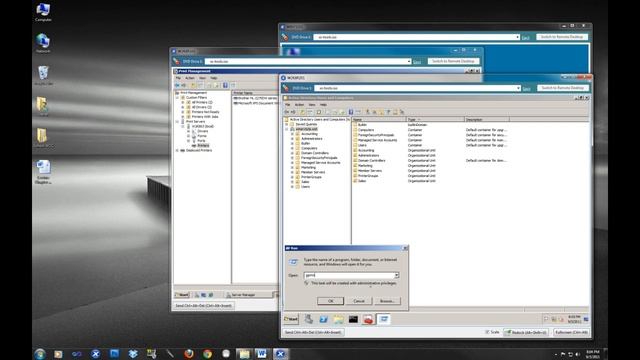Open Command Prompt icon in remote taskbar
640x360 pixels.
click(x=353, y=319)
